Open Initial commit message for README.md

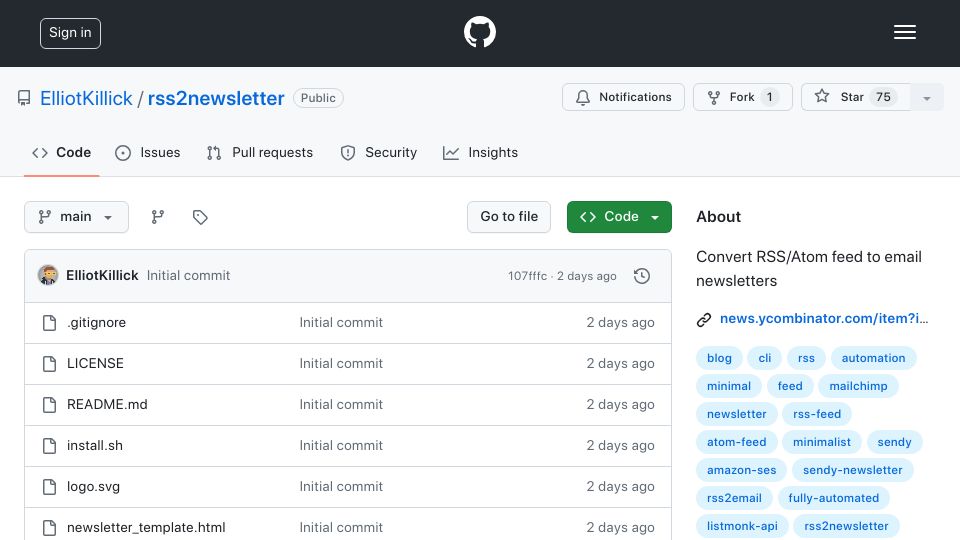341,405
